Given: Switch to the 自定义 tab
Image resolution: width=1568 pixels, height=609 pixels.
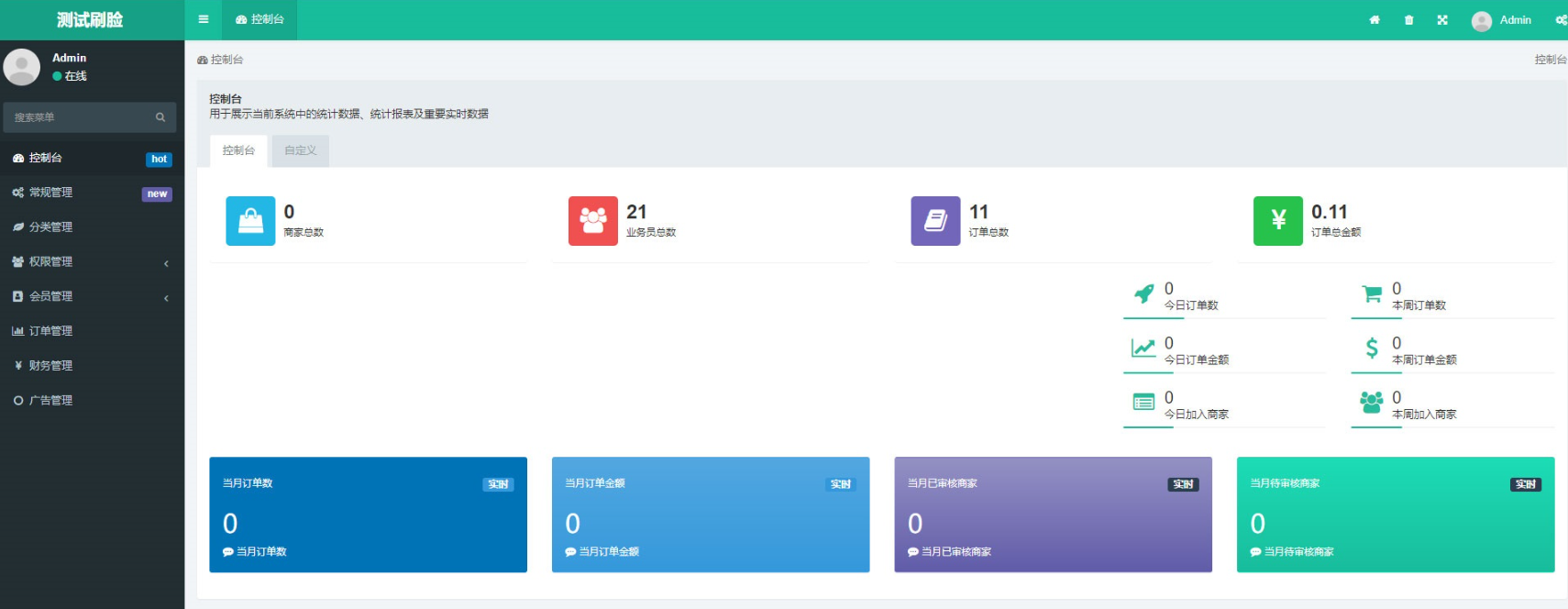Looking at the screenshot, I should (x=300, y=150).
